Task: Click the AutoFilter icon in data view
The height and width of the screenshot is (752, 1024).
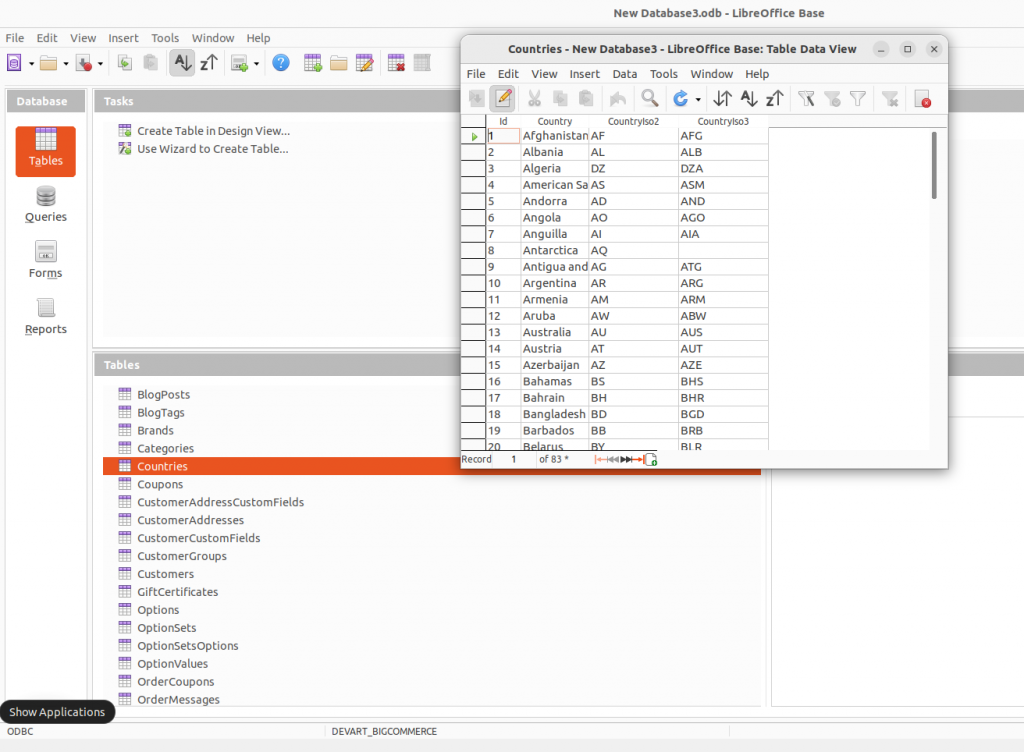Action: 806,99
